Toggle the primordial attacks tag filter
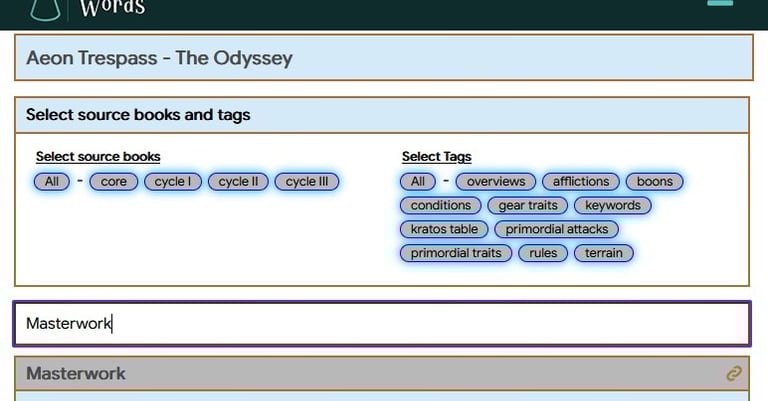Image resolution: width=768 pixels, height=401 pixels. click(x=556, y=229)
